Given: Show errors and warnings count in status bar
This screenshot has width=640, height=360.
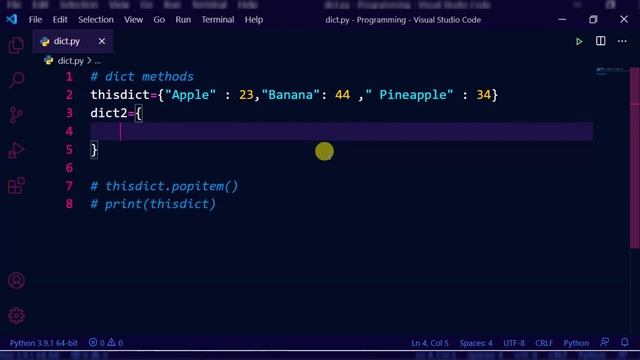Looking at the screenshot, I should click(106, 342).
